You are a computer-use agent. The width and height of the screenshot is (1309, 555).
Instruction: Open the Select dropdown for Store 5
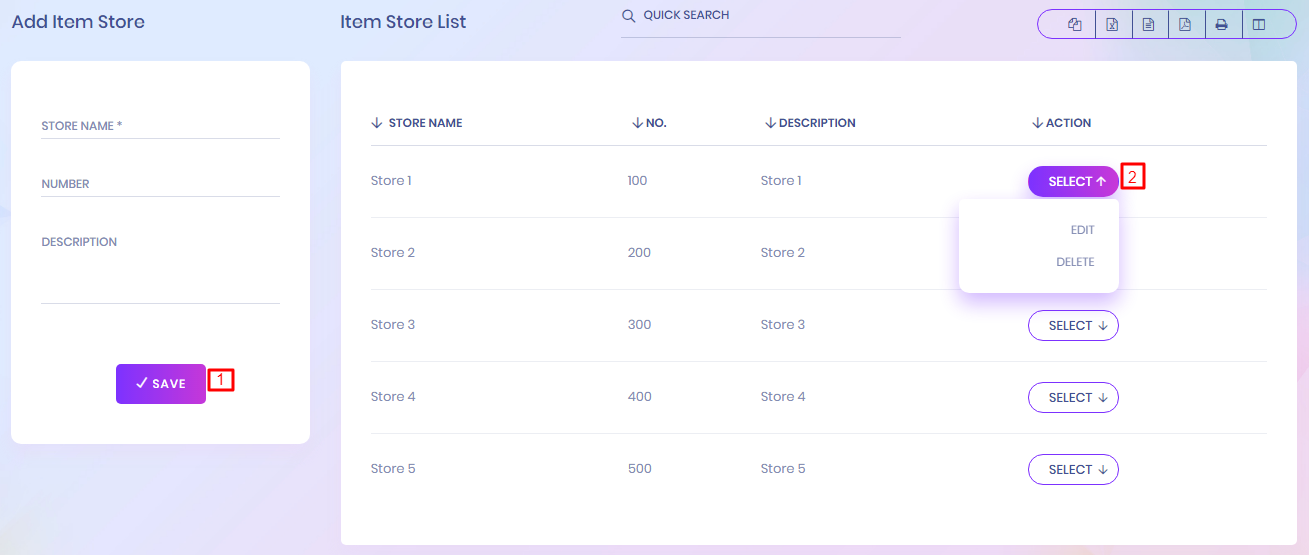pyautogui.click(x=1073, y=470)
